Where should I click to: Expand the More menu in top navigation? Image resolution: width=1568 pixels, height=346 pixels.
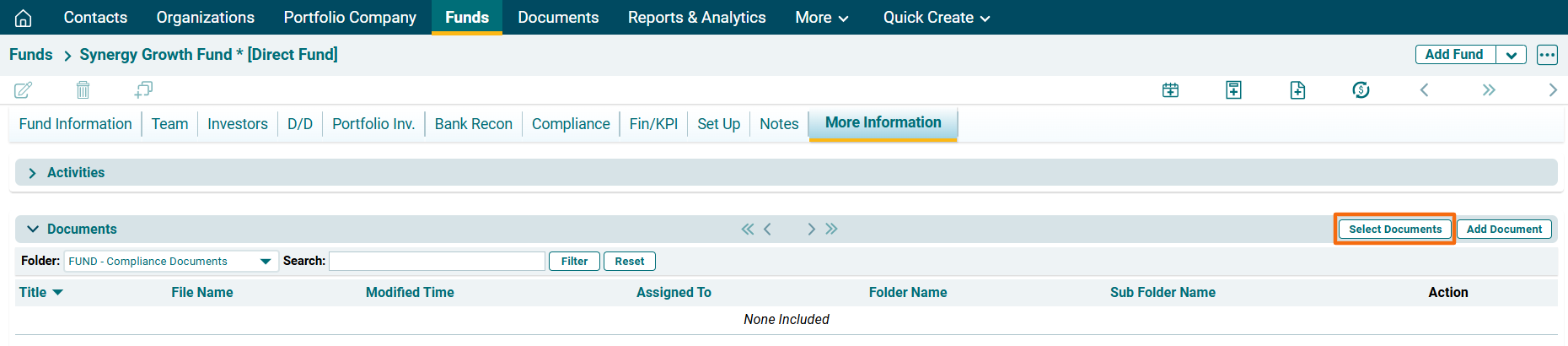click(821, 18)
